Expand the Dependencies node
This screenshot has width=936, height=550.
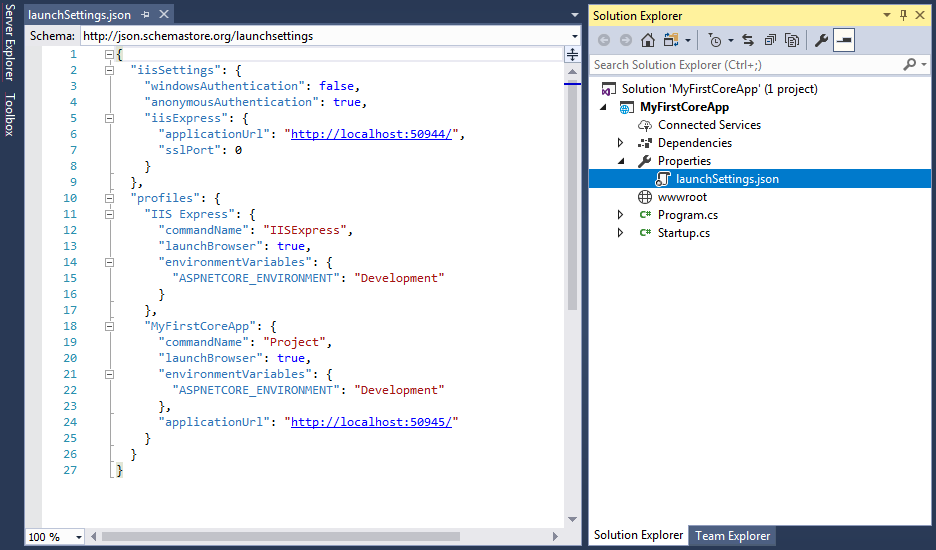click(x=621, y=143)
